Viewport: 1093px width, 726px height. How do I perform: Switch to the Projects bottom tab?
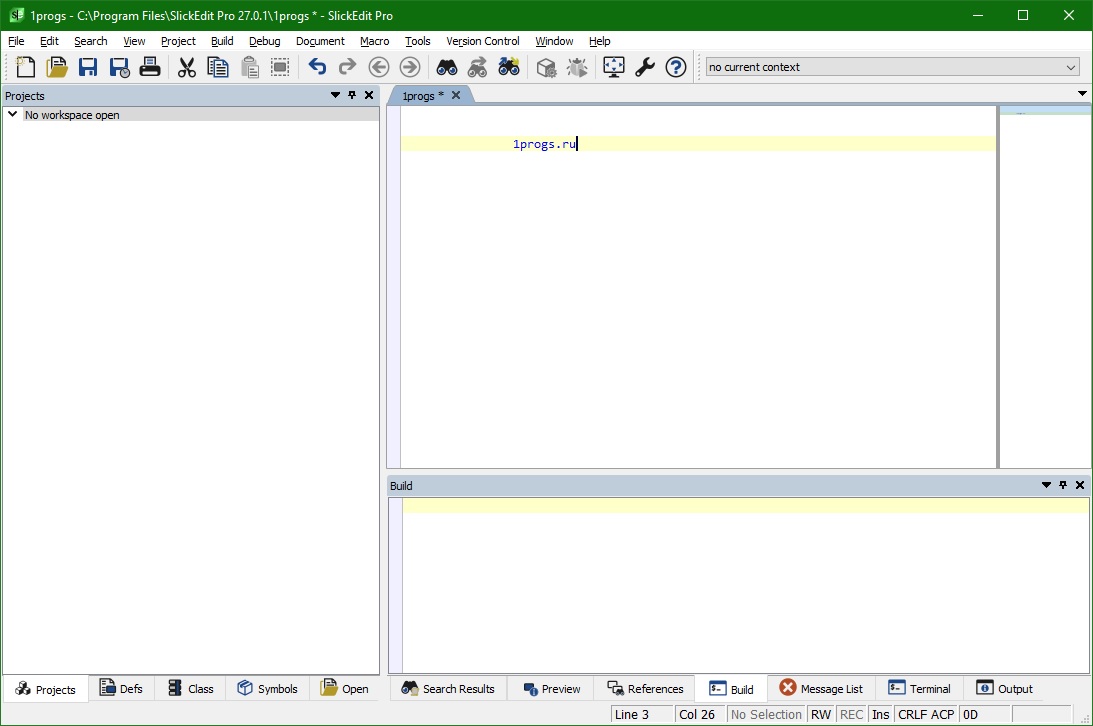coord(45,689)
